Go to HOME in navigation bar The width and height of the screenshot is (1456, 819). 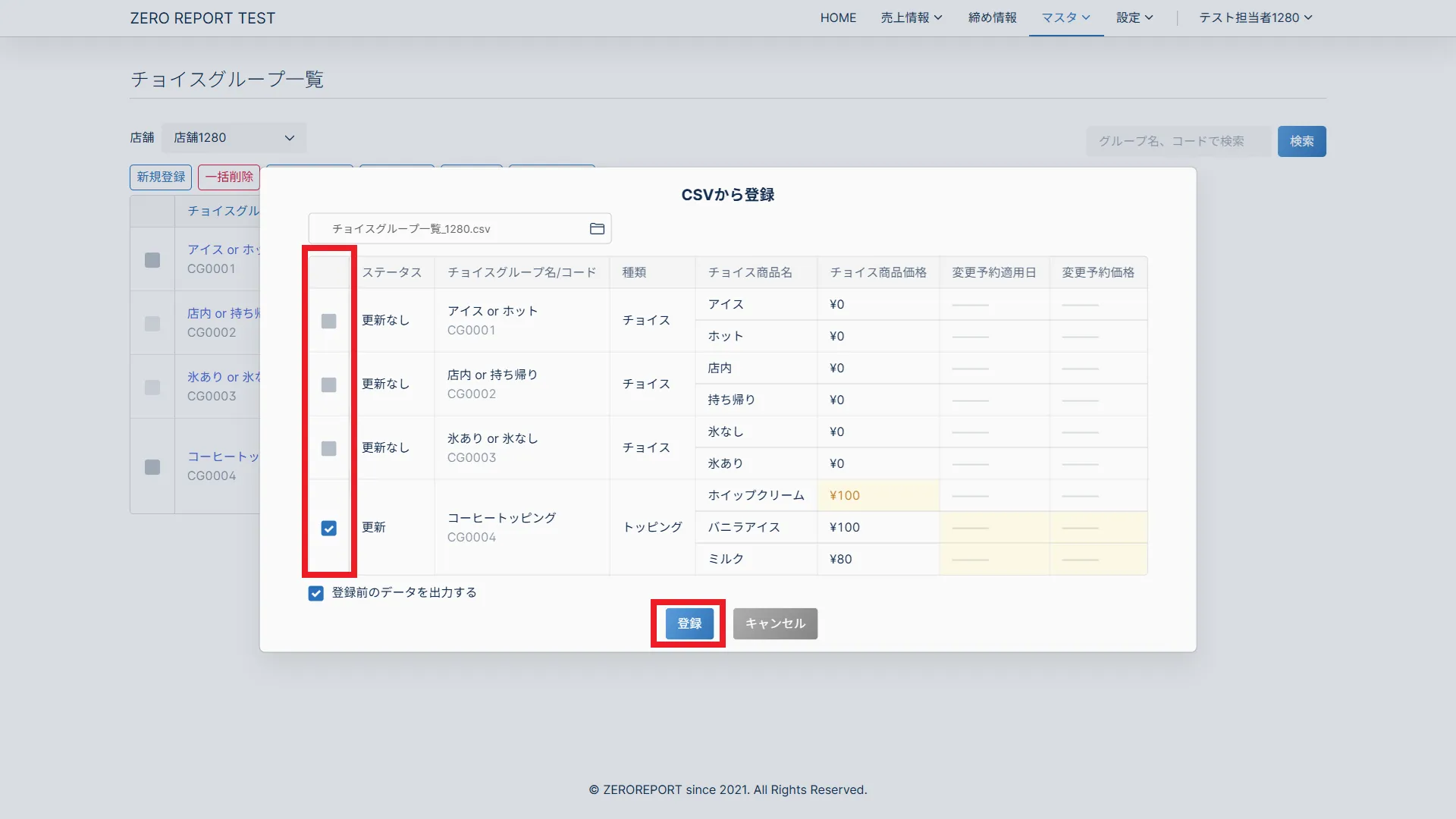click(x=838, y=17)
